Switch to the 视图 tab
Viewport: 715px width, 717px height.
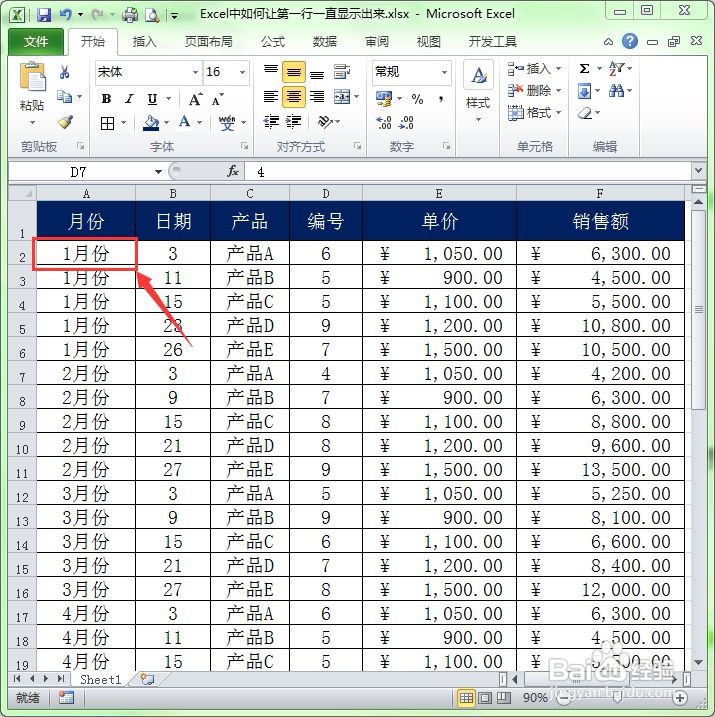[x=428, y=42]
